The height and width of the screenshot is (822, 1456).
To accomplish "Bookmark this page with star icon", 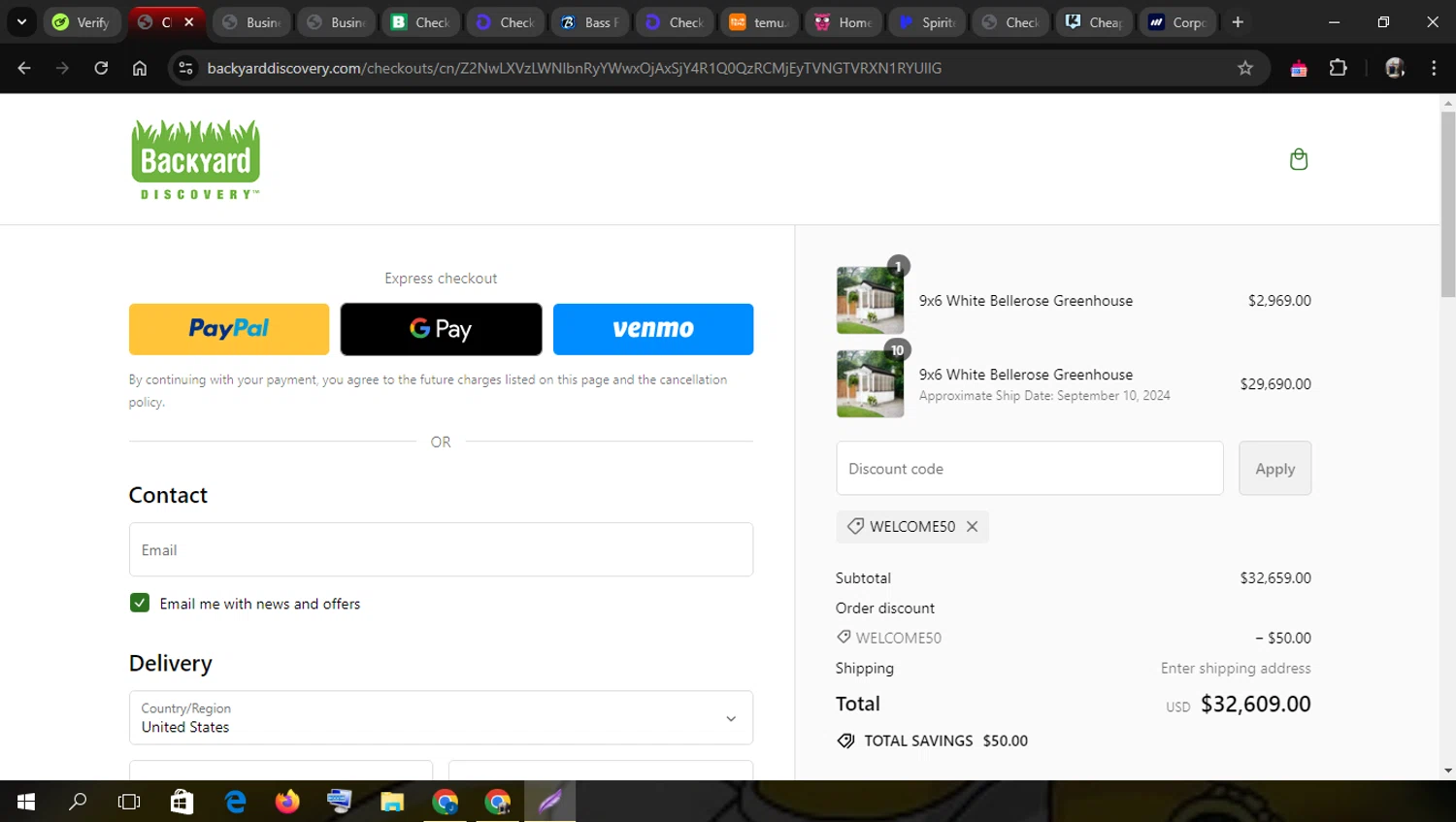I will tap(1245, 68).
